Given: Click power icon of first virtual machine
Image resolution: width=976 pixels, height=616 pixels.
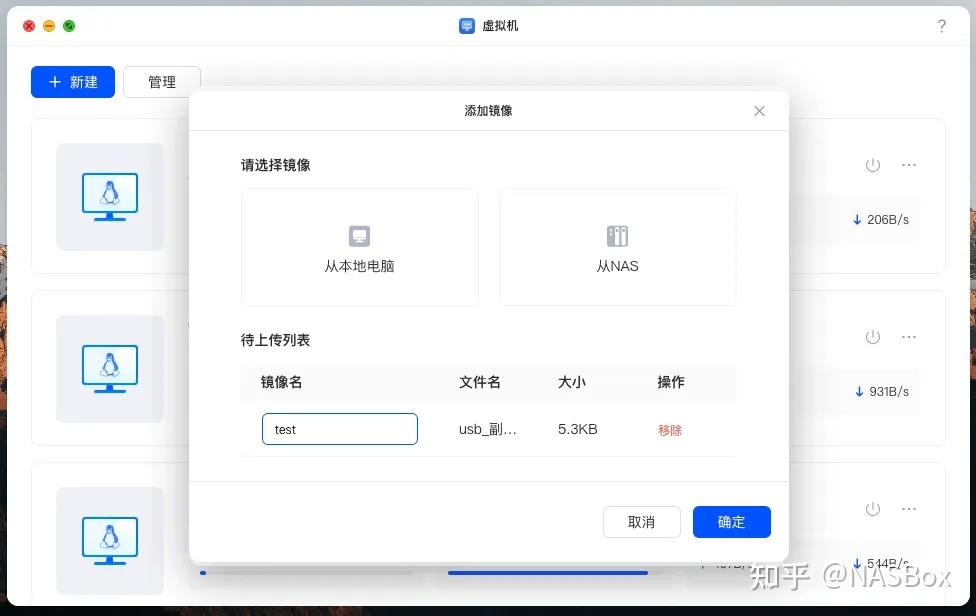Looking at the screenshot, I should coord(873,165).
